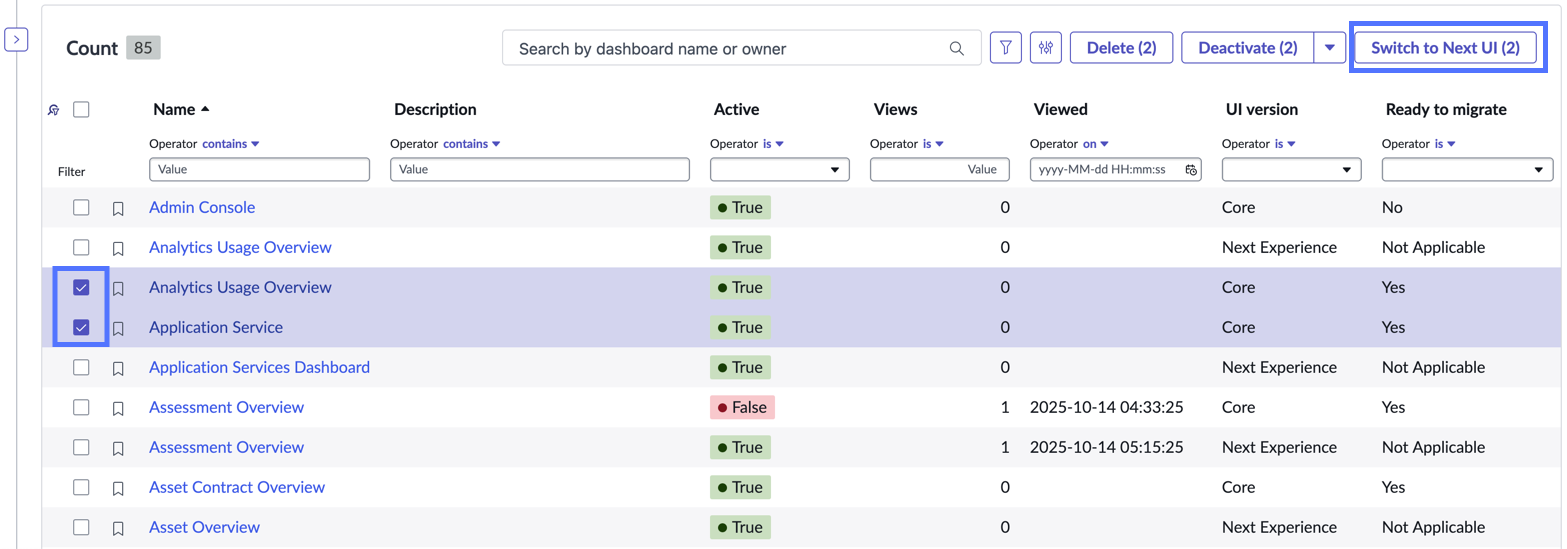Image resolution: width=1567 pixels, height=549 pixels.
Task: Check the Asset Overview row checkbox
Action: (82, 527)
